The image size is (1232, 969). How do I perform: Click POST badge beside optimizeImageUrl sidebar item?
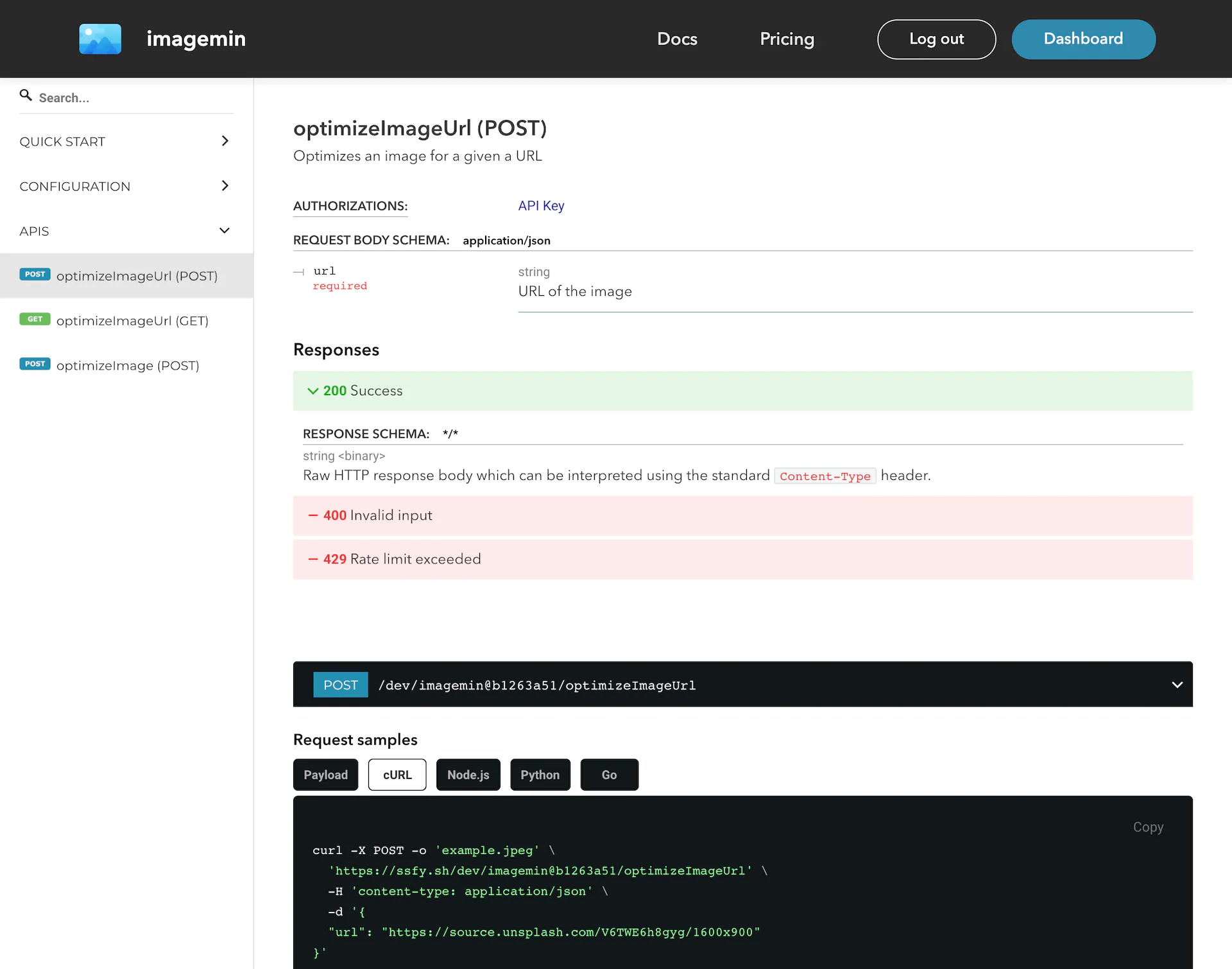point(35,275)
